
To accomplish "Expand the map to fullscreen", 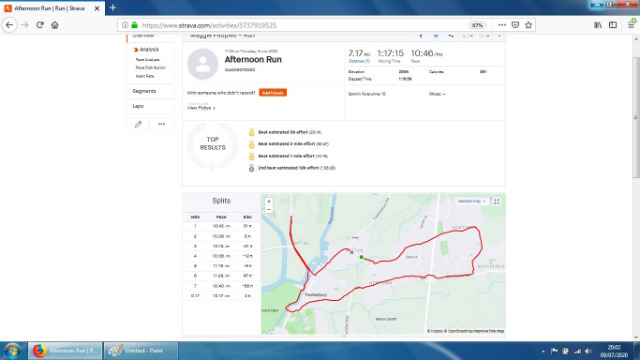I will click(x=497, y=201).
